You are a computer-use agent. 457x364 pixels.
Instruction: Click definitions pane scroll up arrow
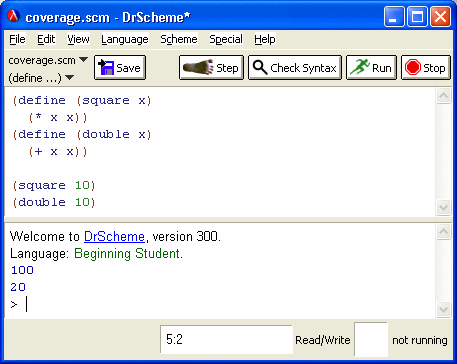(443, 96)
